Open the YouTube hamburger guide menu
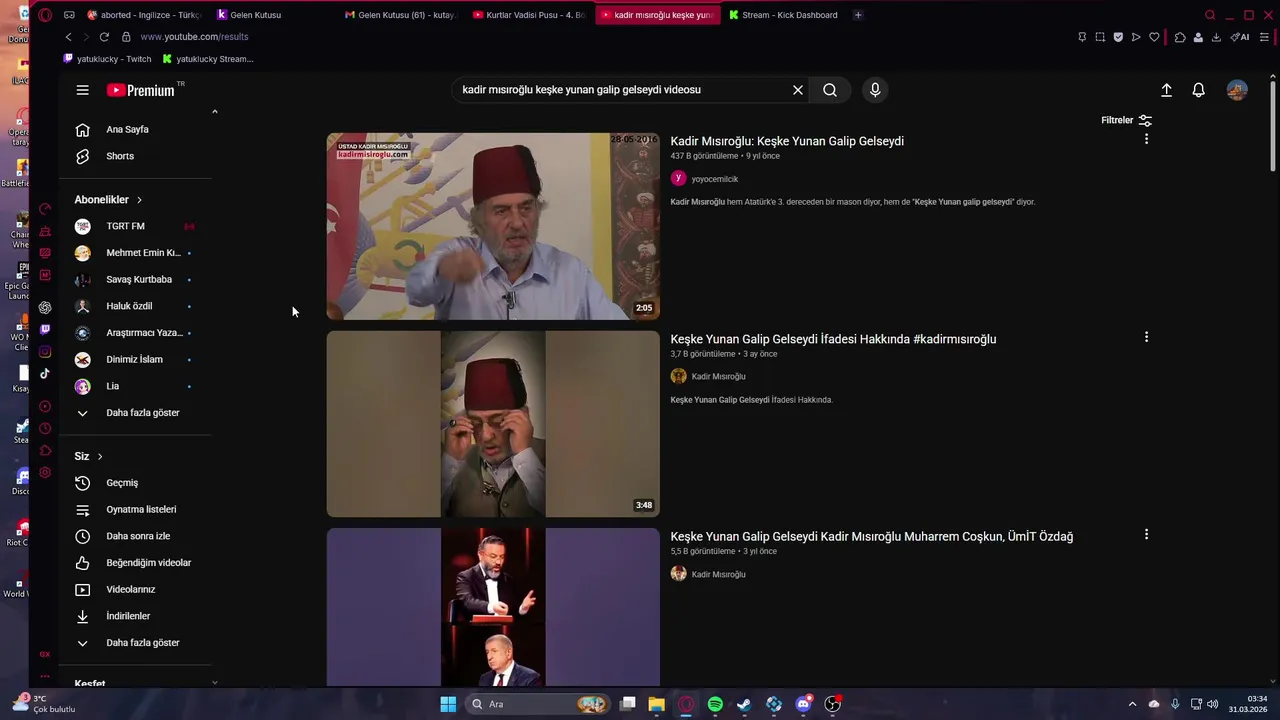Viewport: 1280px width, 720px height. (83, 90)
